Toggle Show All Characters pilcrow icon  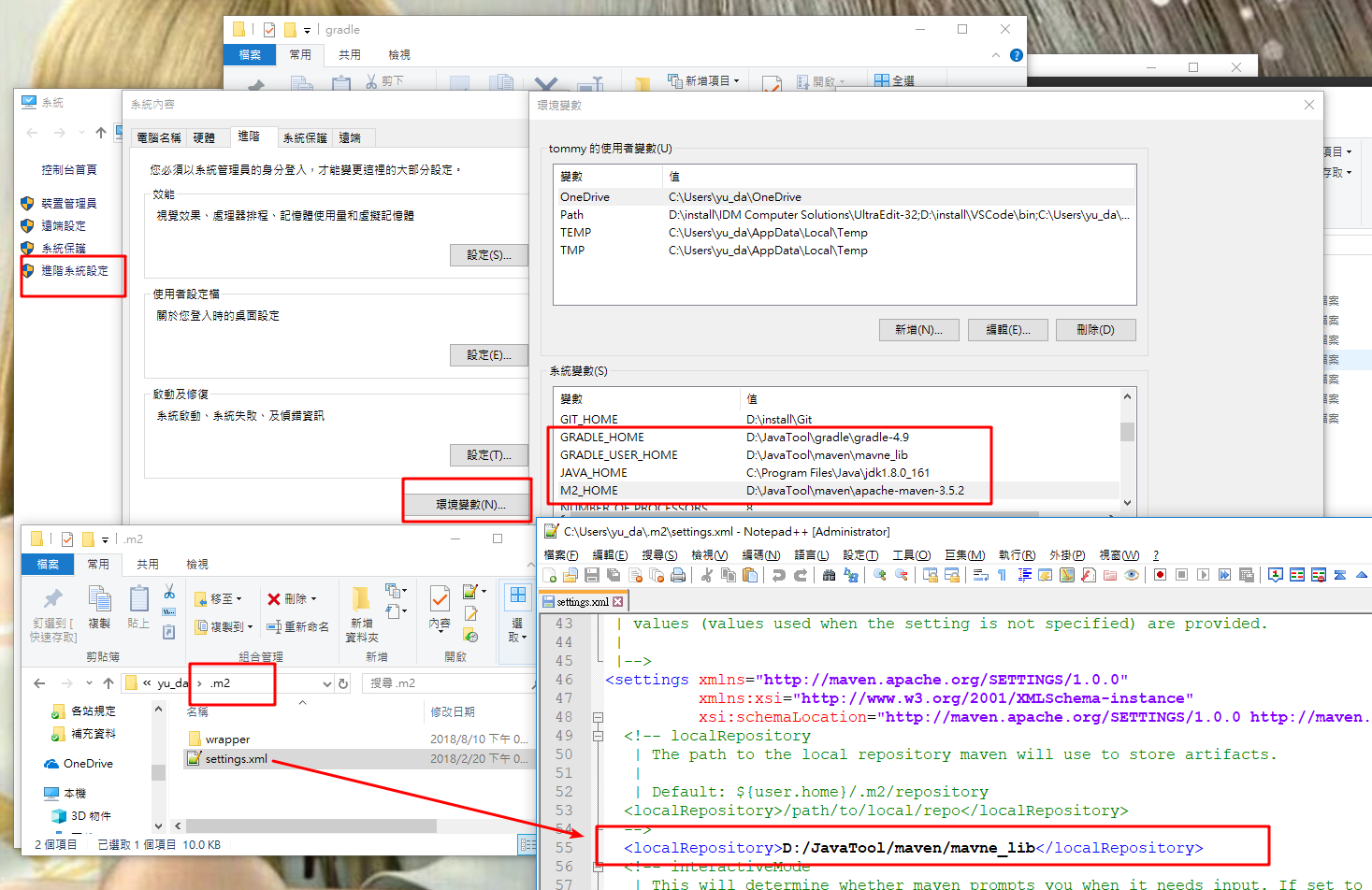point(1002,575)
